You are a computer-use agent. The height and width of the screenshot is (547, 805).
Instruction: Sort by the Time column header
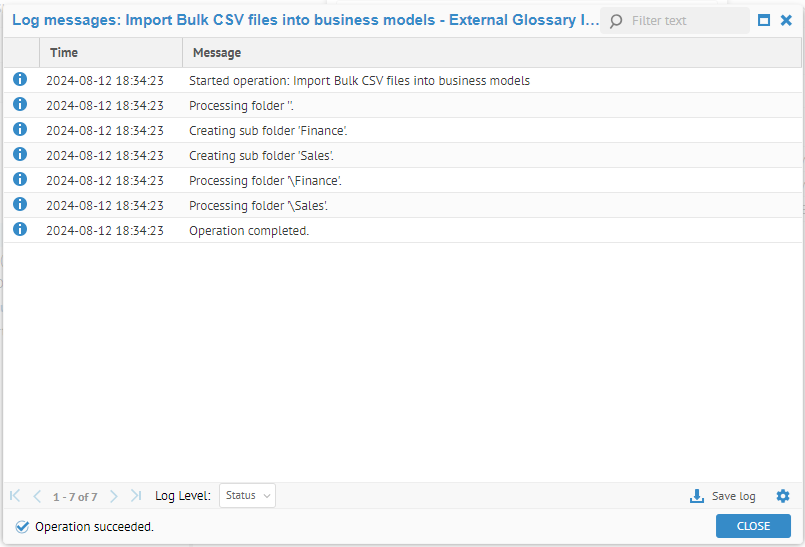110,53
